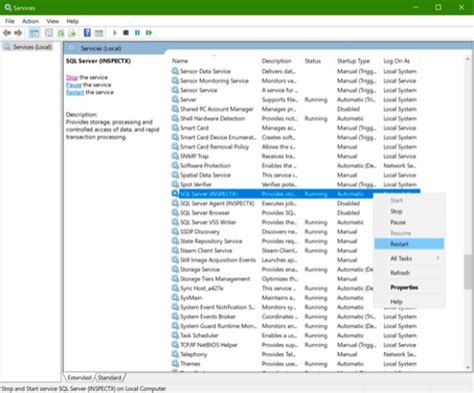The image size is (474, 393).
Task: Click the Show/Hide Action Pane icon
Action: pyautogui.click(x=99, y=33)
